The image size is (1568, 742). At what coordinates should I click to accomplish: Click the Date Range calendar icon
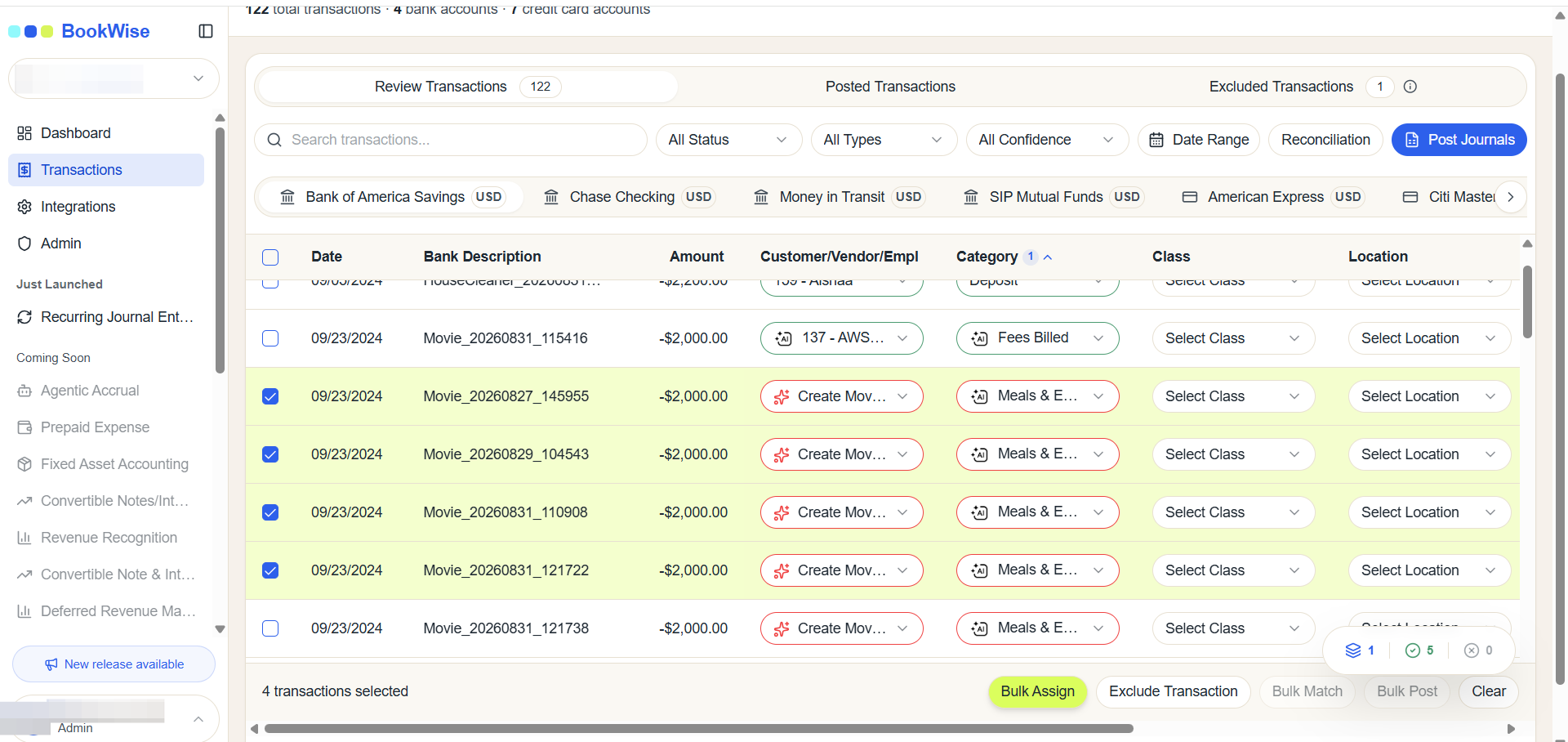tap(1156, 140)
